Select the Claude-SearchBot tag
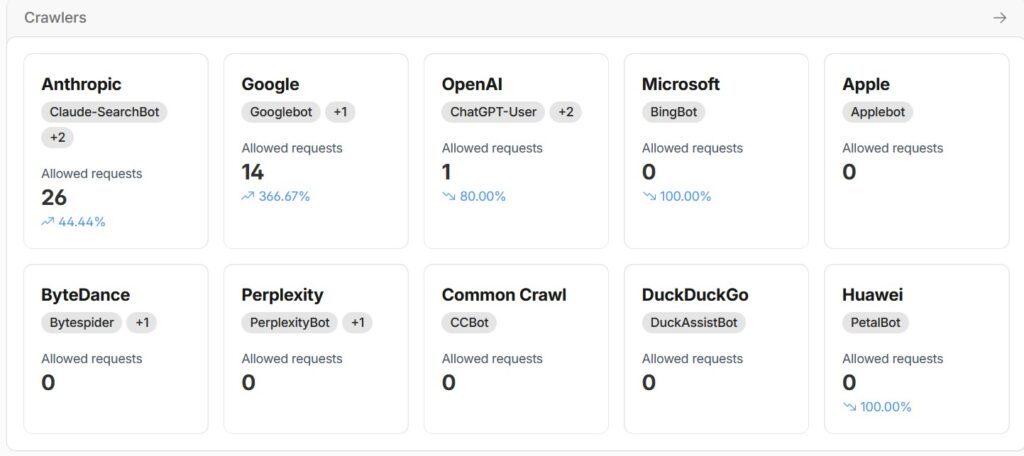The width and height of the screenshot is (1024, 456). tap(104, 112)
